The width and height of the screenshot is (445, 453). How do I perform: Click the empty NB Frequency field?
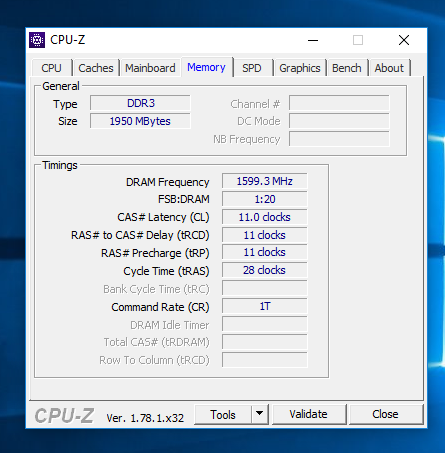339,139
